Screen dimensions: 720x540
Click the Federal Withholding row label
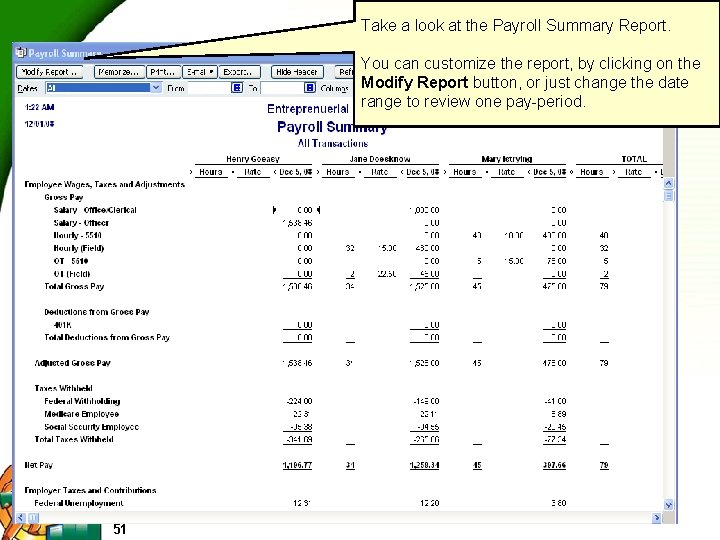coord(82,401)
